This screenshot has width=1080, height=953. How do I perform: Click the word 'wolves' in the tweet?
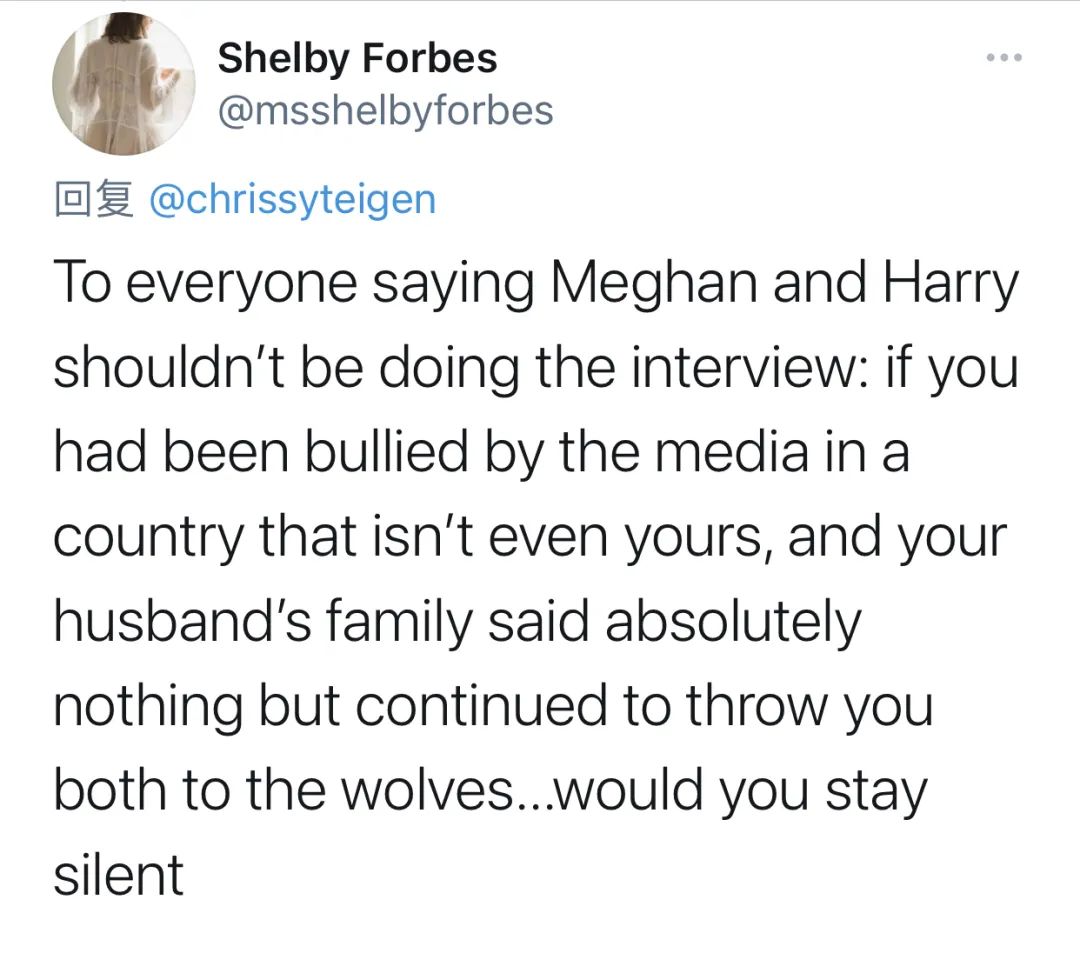click(x=425, y=791)
